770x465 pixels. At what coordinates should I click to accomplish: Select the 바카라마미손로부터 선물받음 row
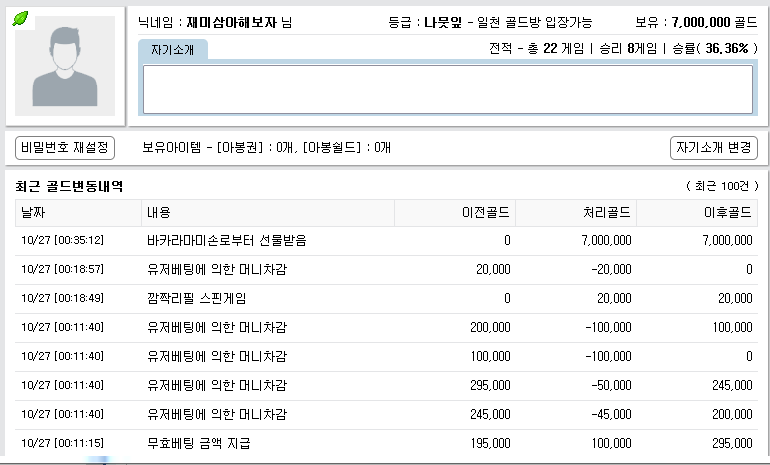point(386,241)
